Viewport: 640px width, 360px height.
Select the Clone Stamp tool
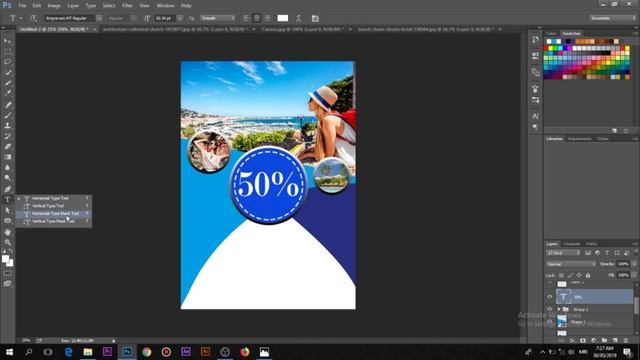(7, 126)
